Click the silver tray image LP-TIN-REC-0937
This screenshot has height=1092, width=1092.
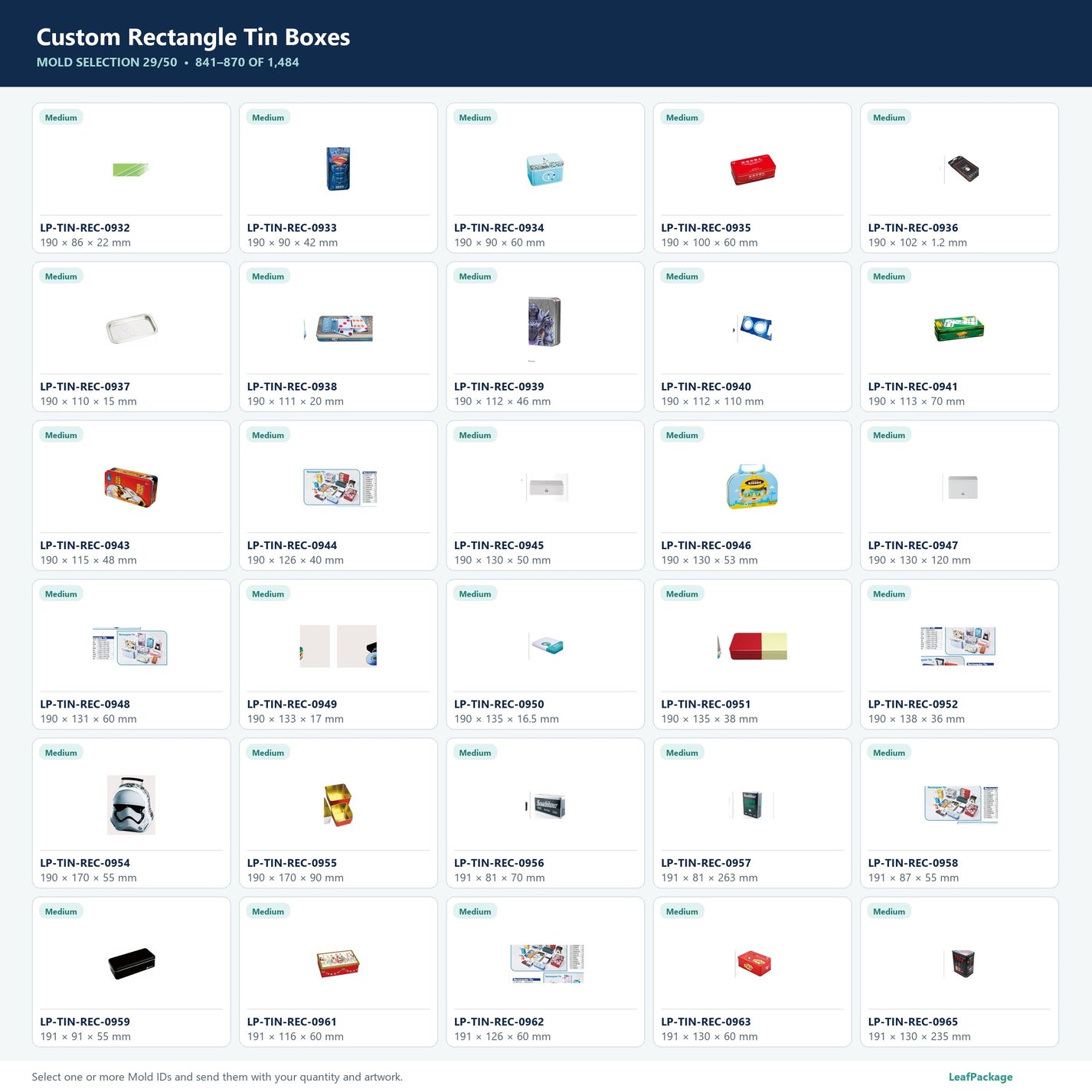132,329
